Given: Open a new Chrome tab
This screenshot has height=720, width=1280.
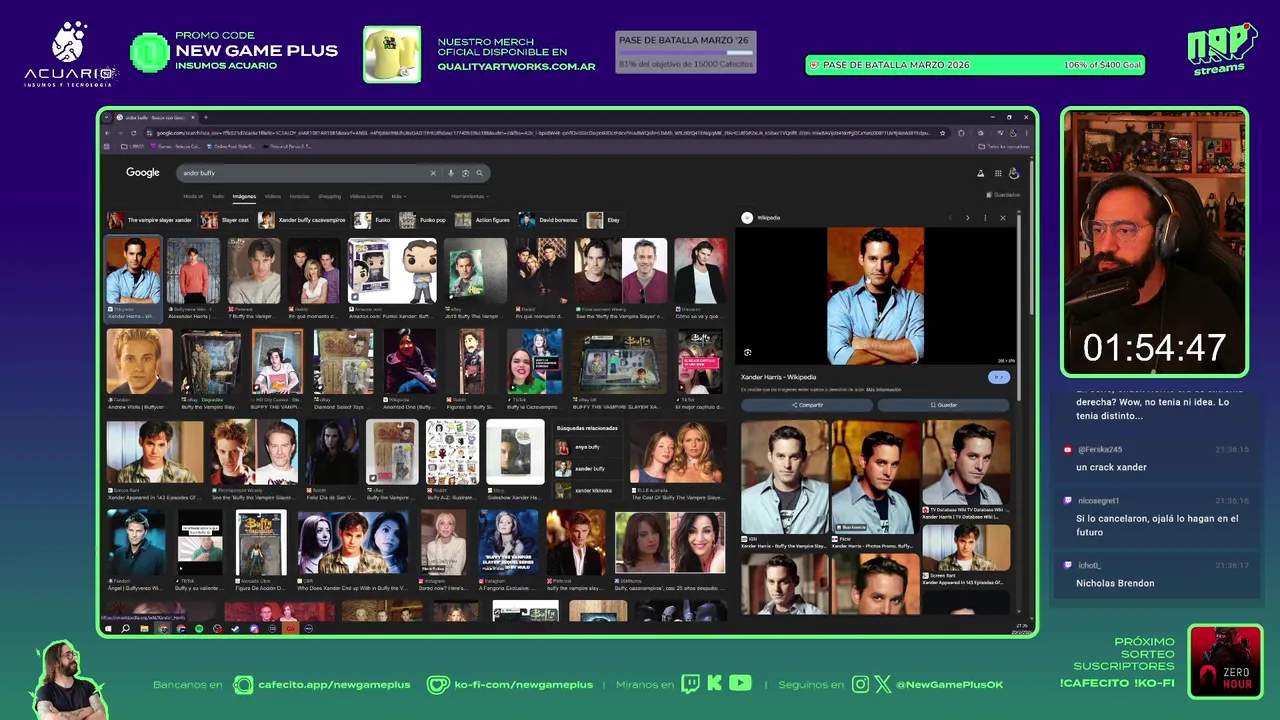Looking at the screenshot, I should click(207, 117).
